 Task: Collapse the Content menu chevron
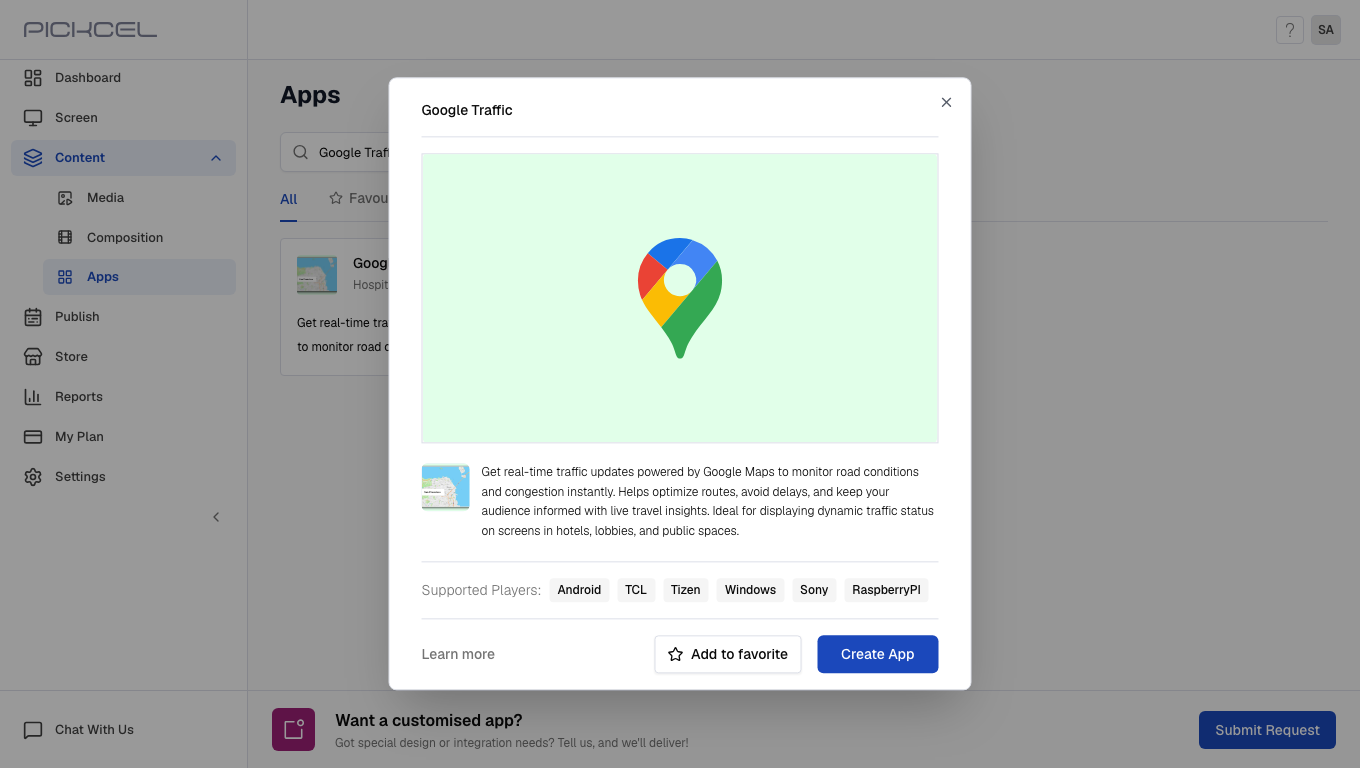216,158
